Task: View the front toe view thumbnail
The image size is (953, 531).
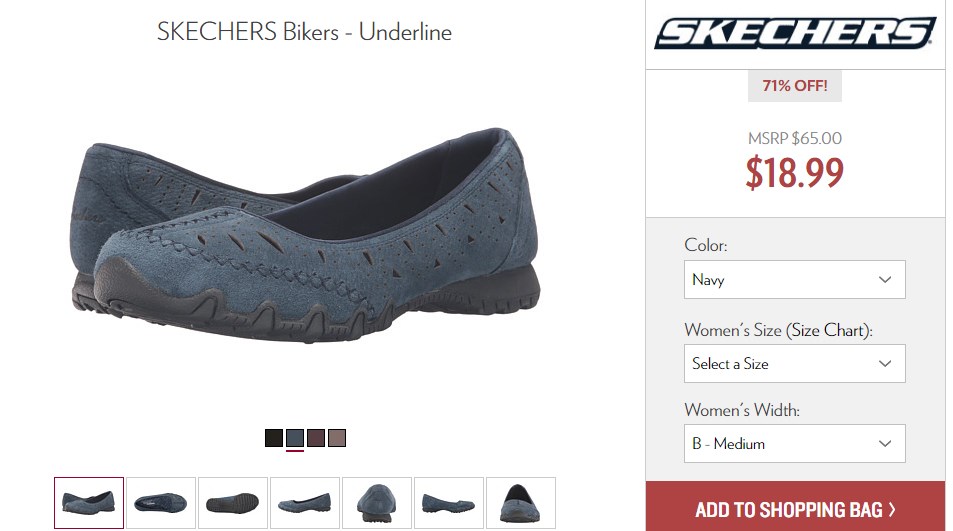Action: 377,503
